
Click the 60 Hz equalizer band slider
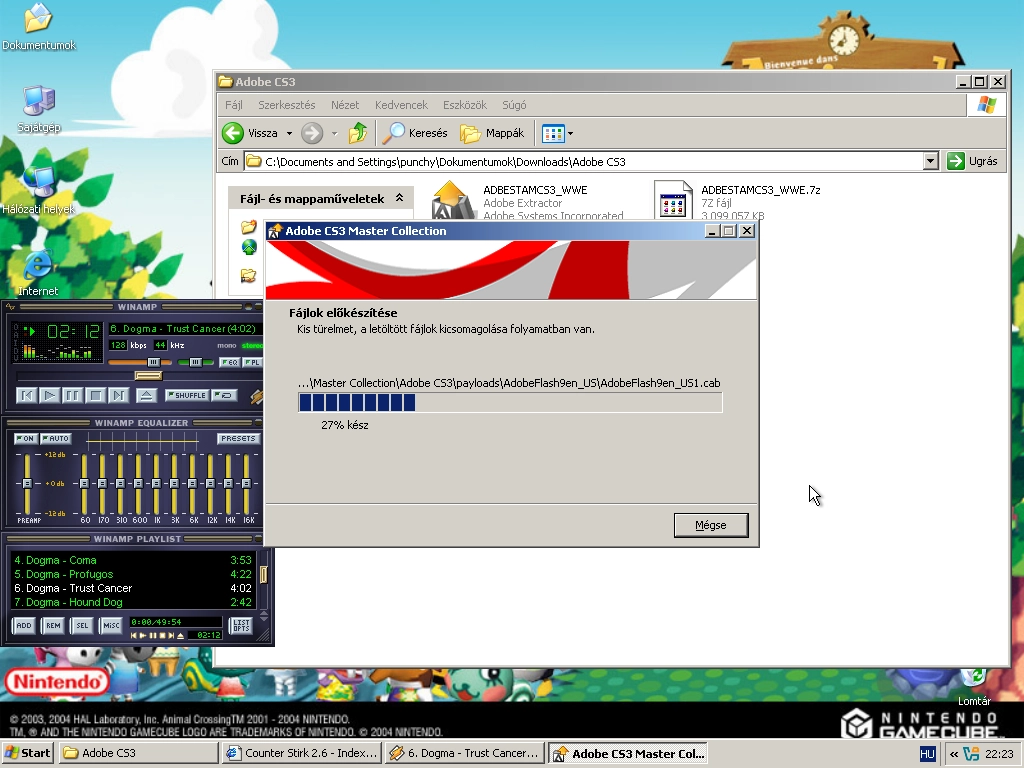click(x=84, y=483)
